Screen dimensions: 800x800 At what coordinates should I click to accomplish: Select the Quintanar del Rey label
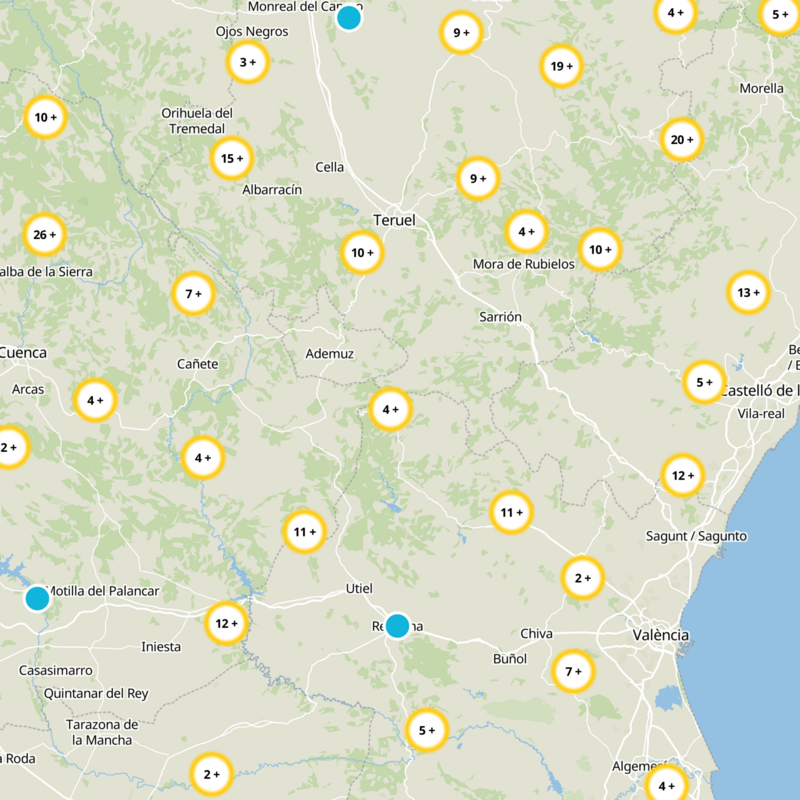96,694
